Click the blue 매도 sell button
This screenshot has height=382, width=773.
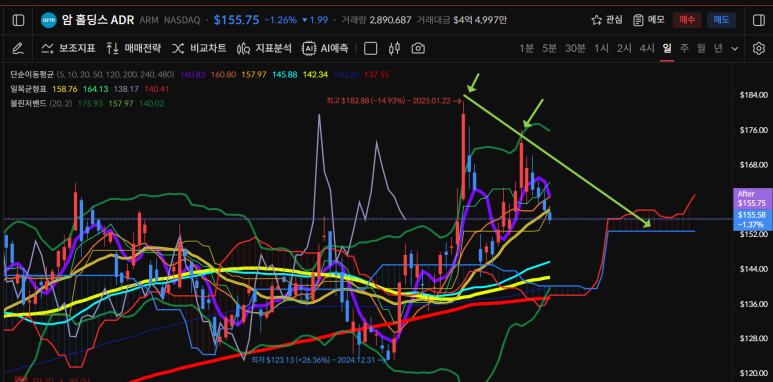(721, 20)
